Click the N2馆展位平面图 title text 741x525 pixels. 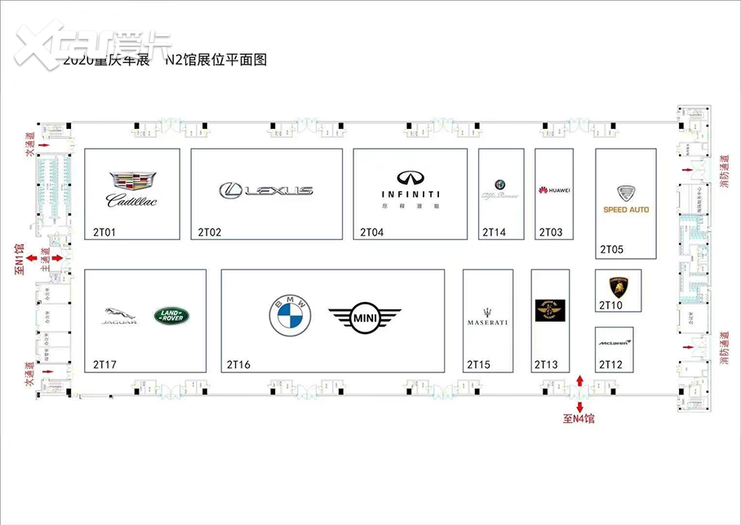(215, 60)
